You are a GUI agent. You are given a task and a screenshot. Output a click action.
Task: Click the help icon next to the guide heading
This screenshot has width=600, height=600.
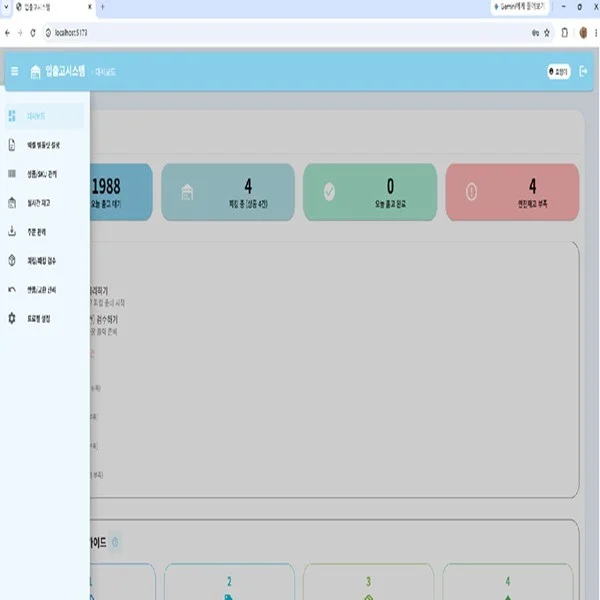click(115, 542)
